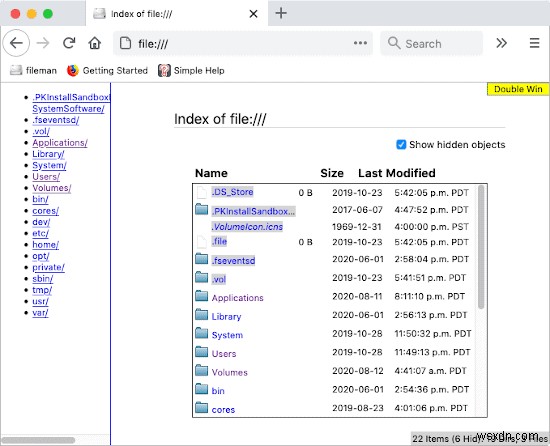Open the cores folder in listing
Image resolution: width=550 pixels, height=446 pixels.
tap(223, 409)
